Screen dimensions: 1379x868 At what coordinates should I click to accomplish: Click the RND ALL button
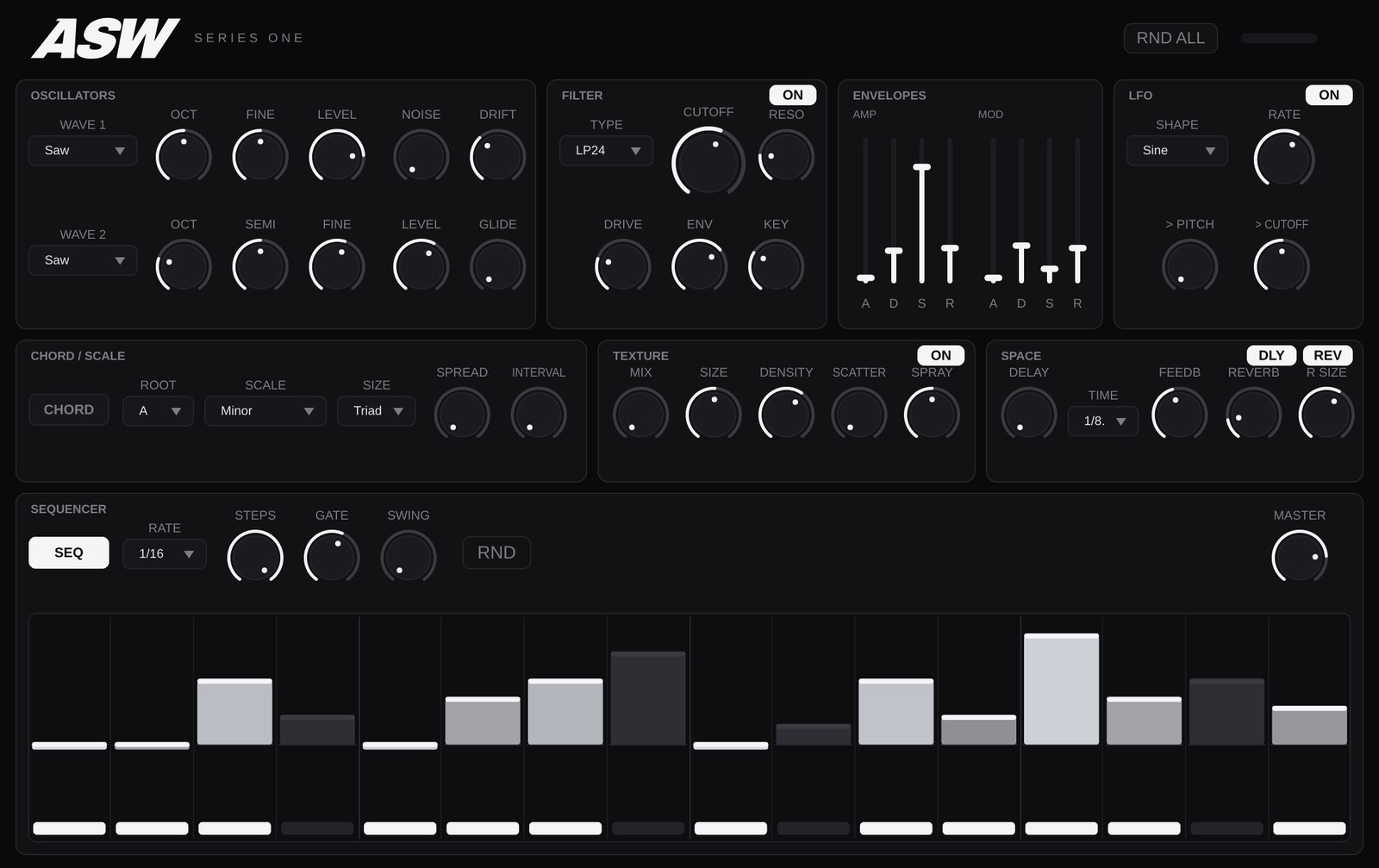(1170, 38)
